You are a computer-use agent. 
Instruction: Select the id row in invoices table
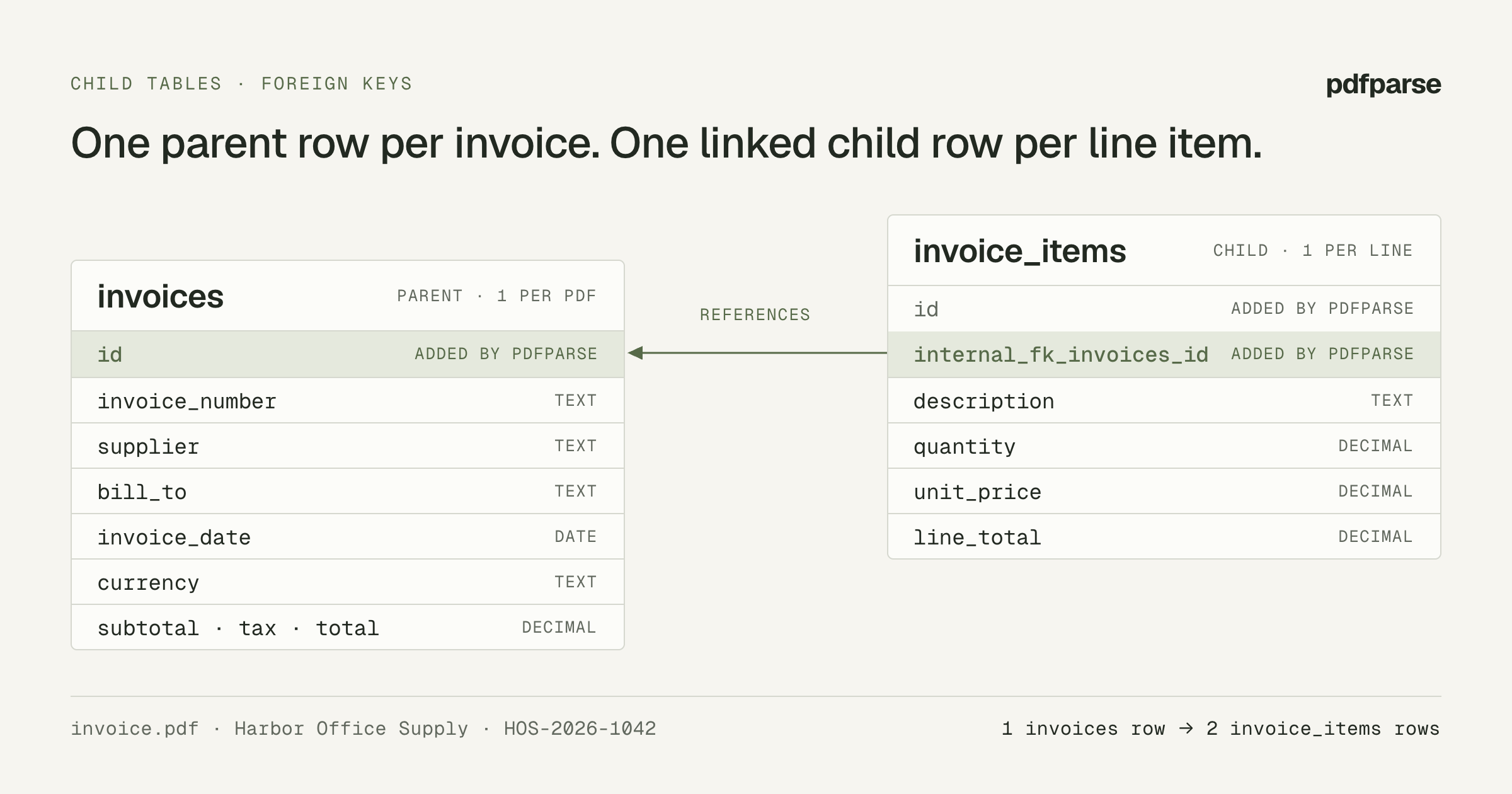[348, 354]
